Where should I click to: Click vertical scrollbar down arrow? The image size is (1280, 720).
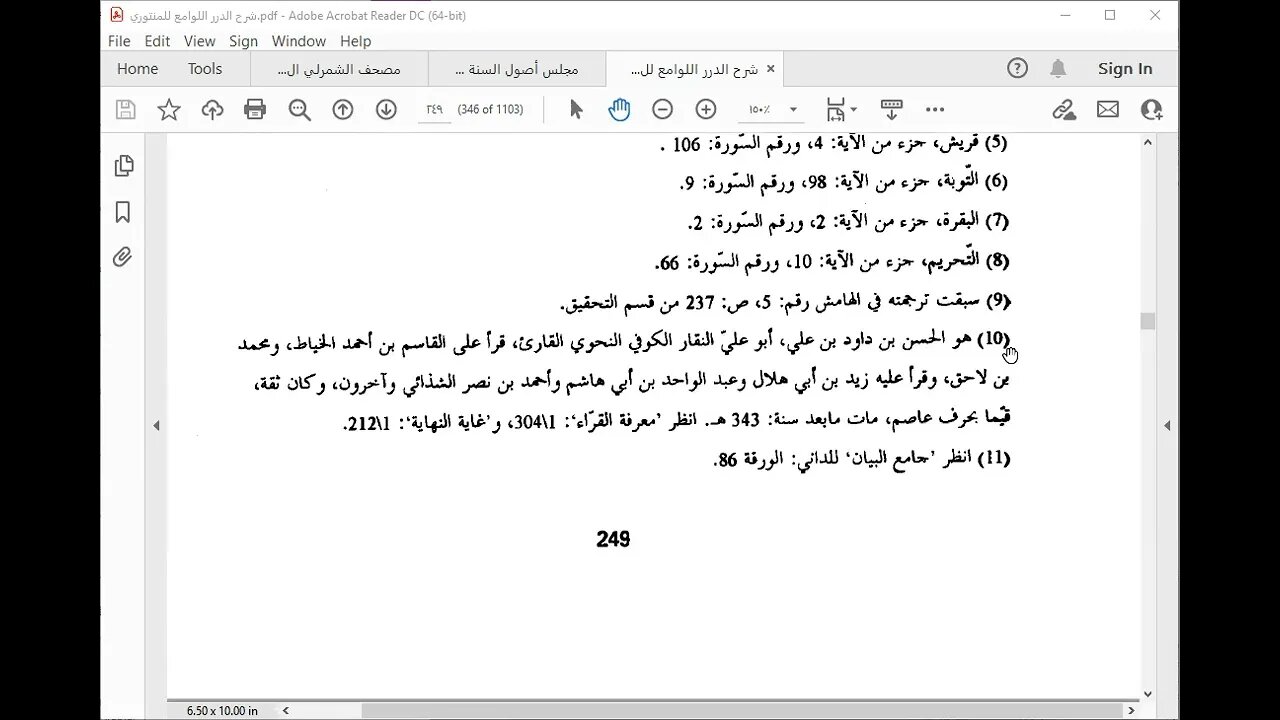tap(1148, 694)
